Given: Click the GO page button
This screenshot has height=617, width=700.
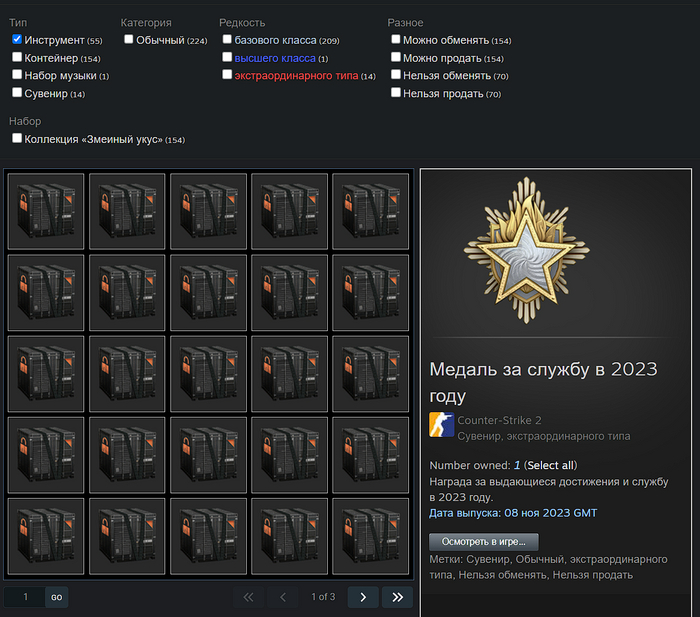Looking at the screenshot, I should tap(57, 597).
